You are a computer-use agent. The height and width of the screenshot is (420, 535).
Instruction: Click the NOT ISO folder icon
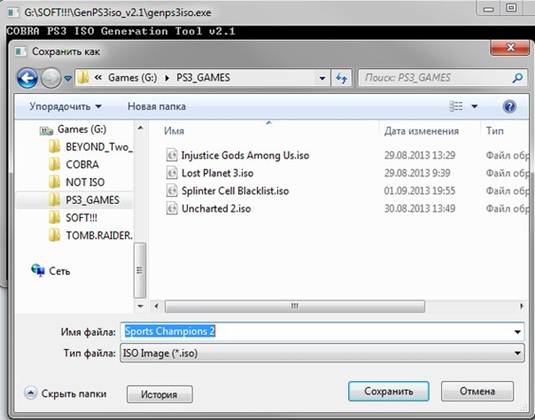pos(54,182)
